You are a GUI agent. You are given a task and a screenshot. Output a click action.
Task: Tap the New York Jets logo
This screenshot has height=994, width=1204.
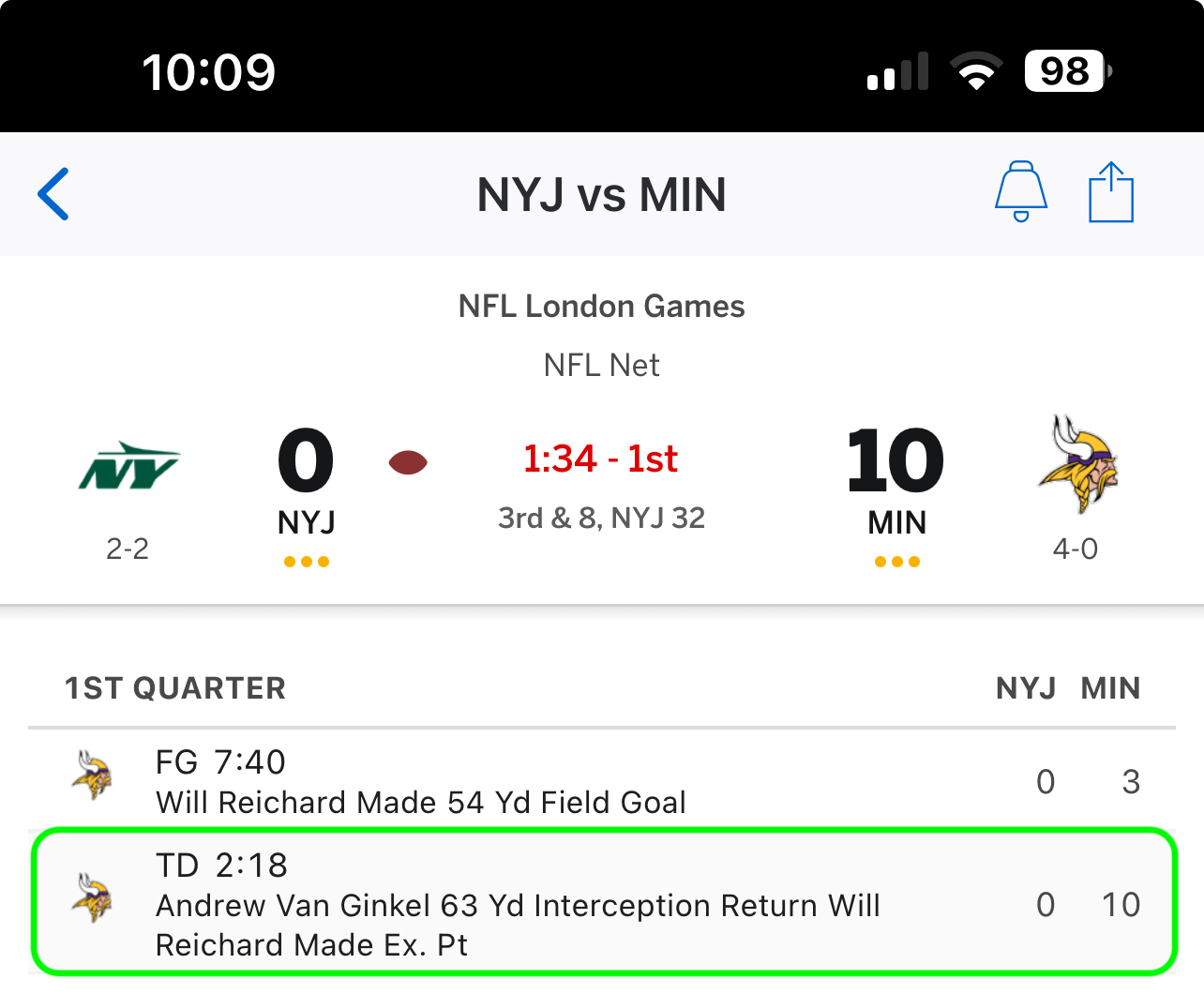coord(128,466)
